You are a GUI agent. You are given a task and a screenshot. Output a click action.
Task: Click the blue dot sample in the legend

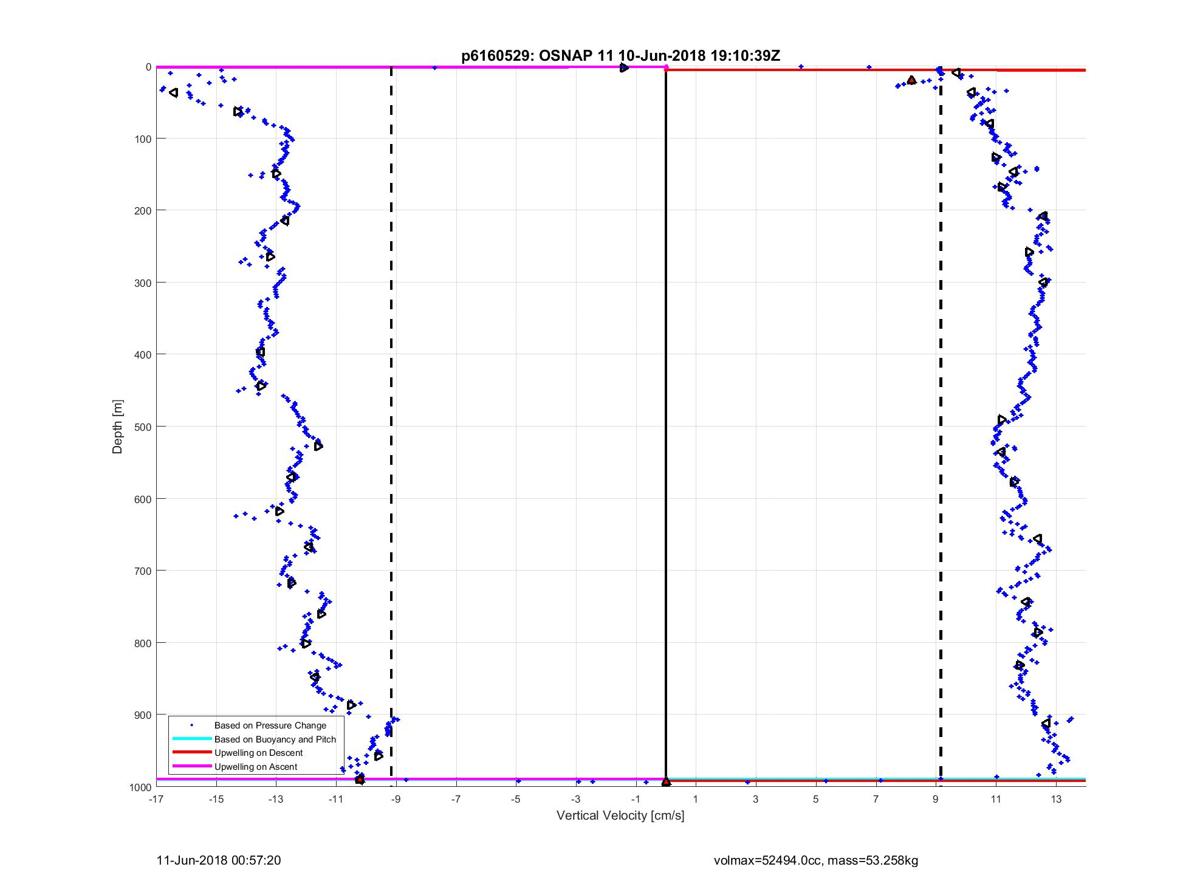(191, 725)
